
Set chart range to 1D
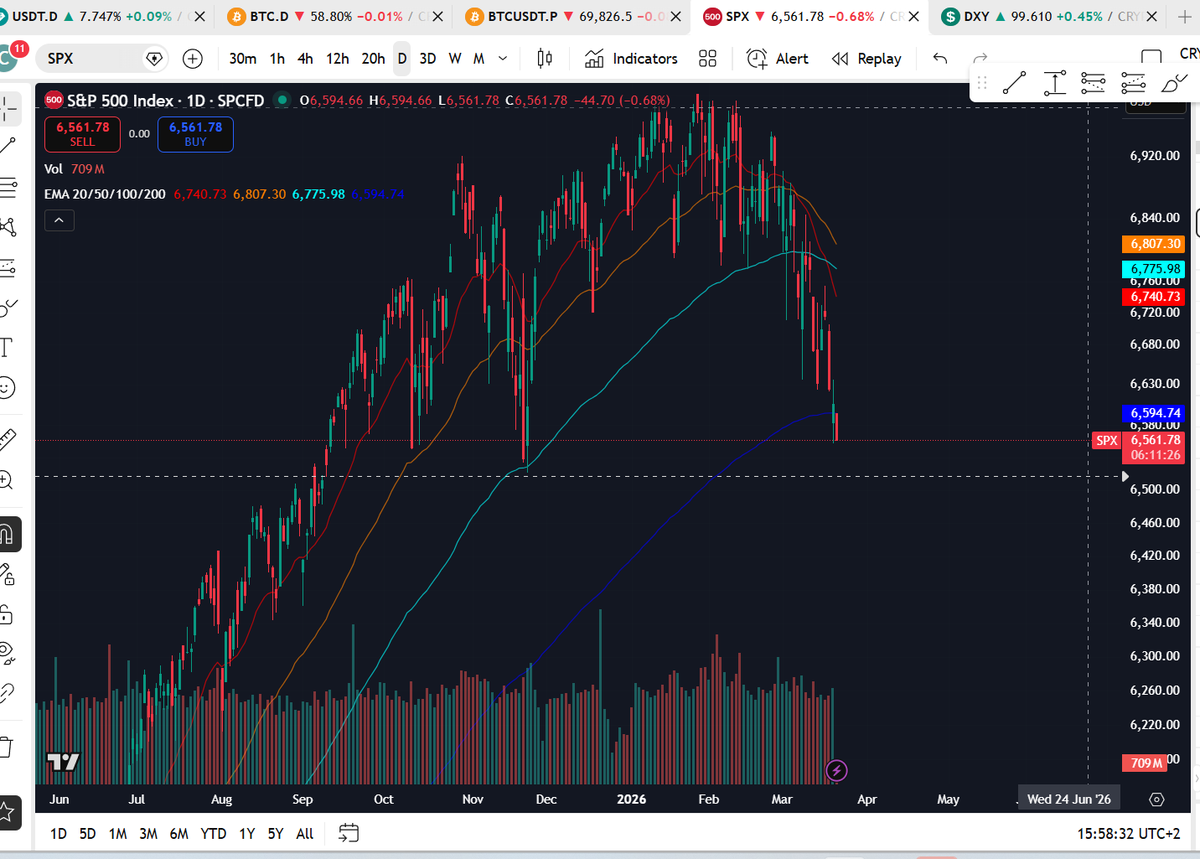(59, 833)
